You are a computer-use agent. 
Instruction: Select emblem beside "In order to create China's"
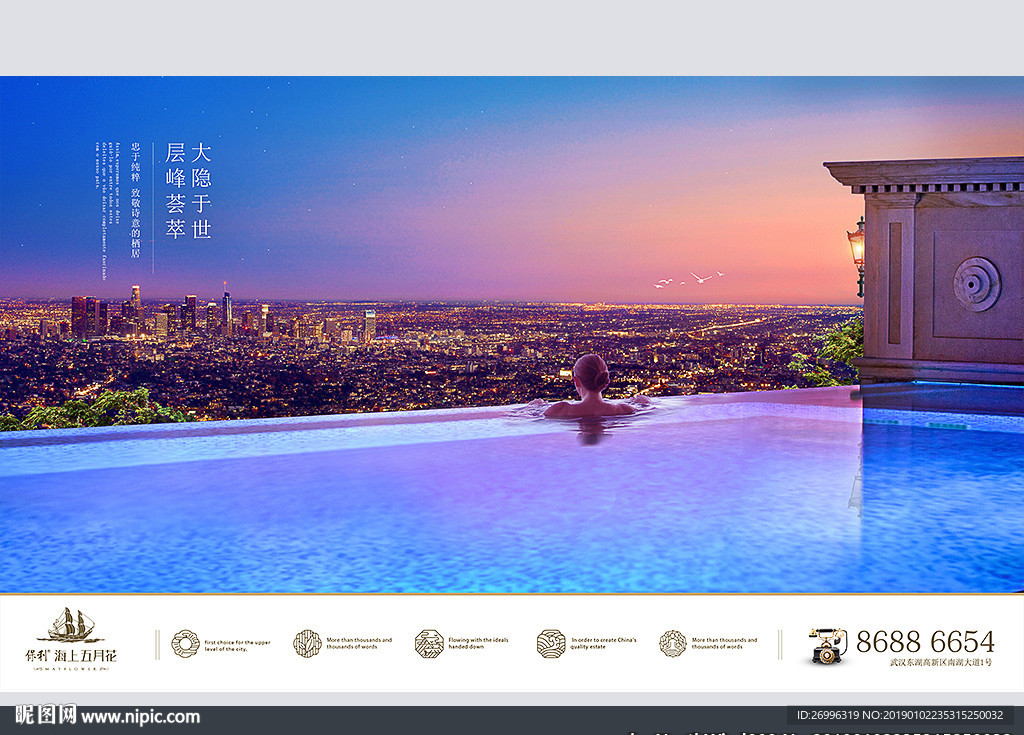(551, 643)
